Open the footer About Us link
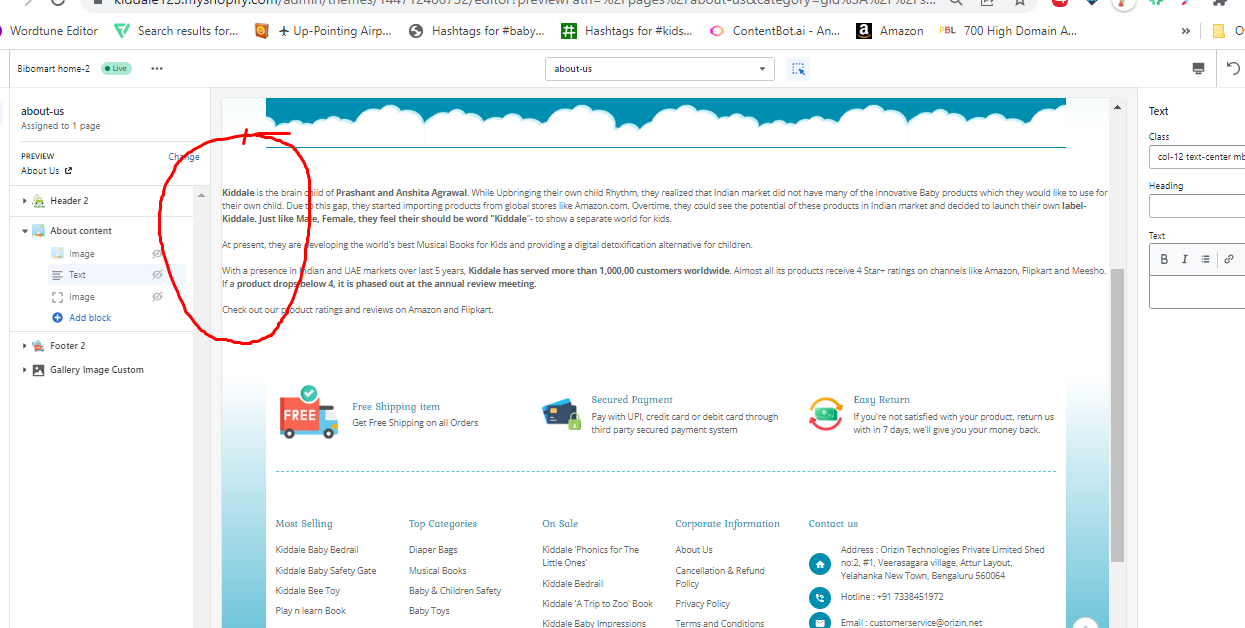Image resolution: width=1245 pixels, height=628 pixels. tap(694, 550)
